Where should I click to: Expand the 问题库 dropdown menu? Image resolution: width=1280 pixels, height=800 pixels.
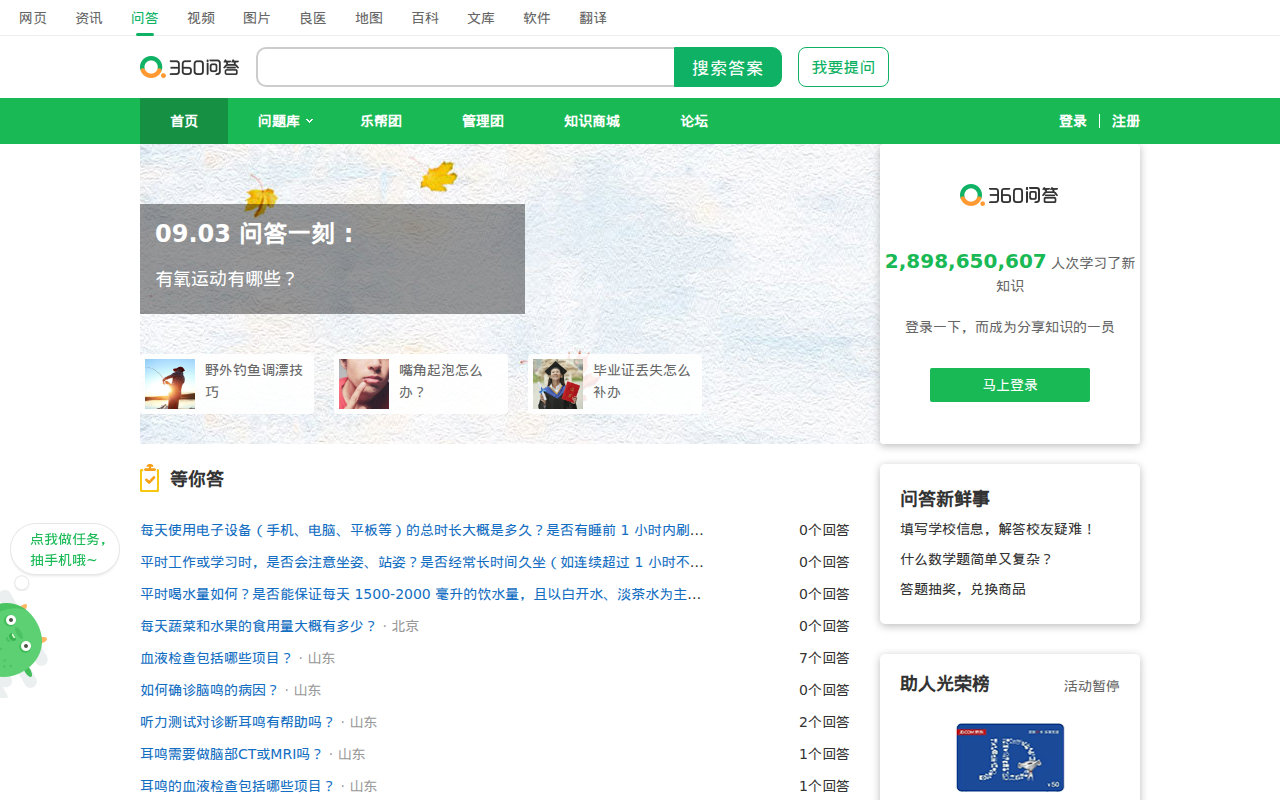coord(285,121)
